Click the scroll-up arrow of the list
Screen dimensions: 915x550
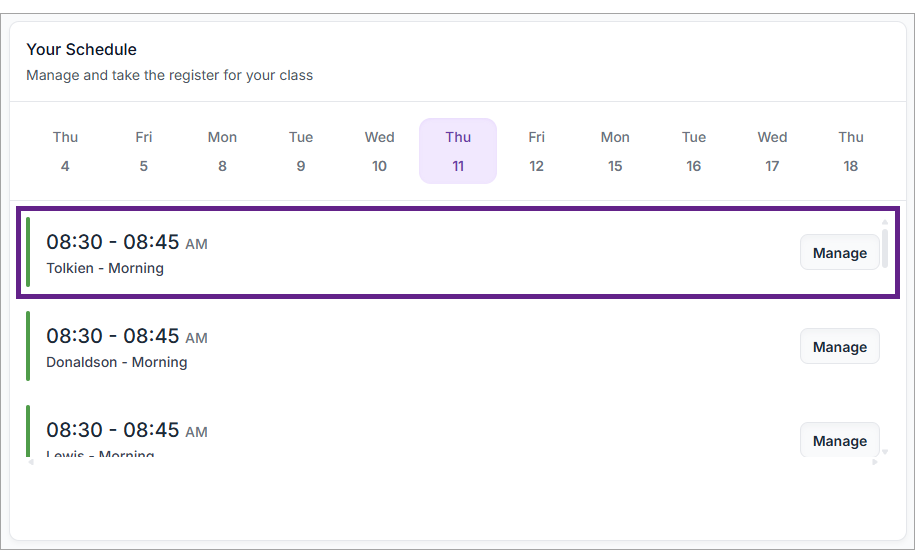(x=885, y=221)
